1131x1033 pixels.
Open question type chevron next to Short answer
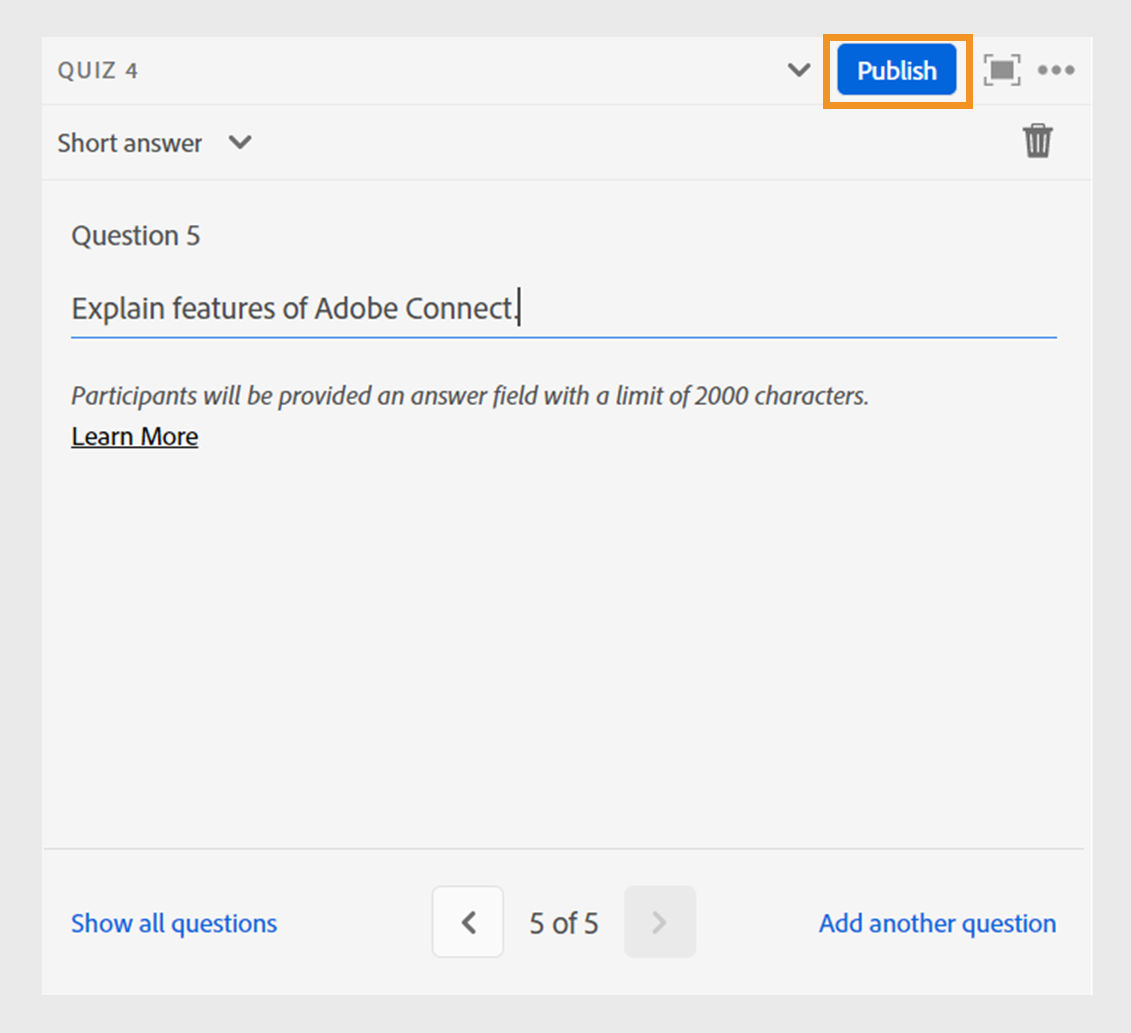click(239, 142)
